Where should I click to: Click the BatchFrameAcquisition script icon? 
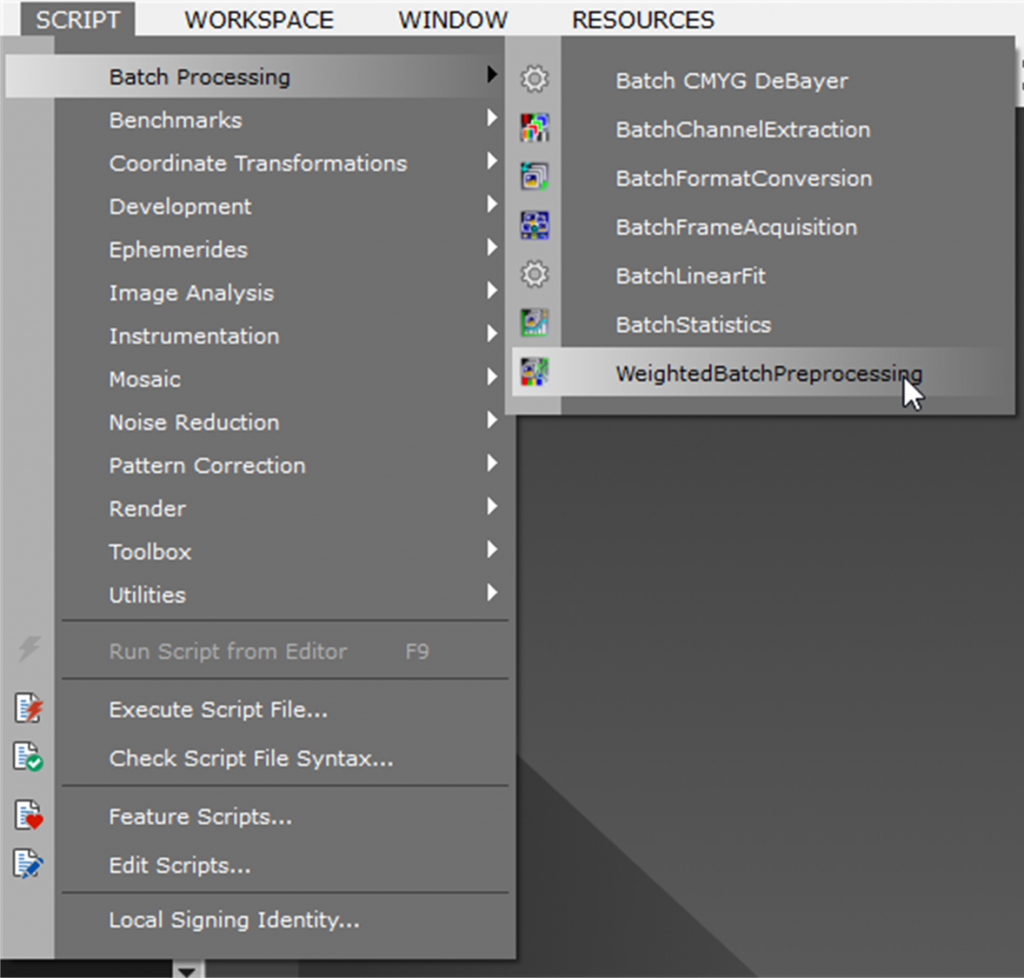535,226
